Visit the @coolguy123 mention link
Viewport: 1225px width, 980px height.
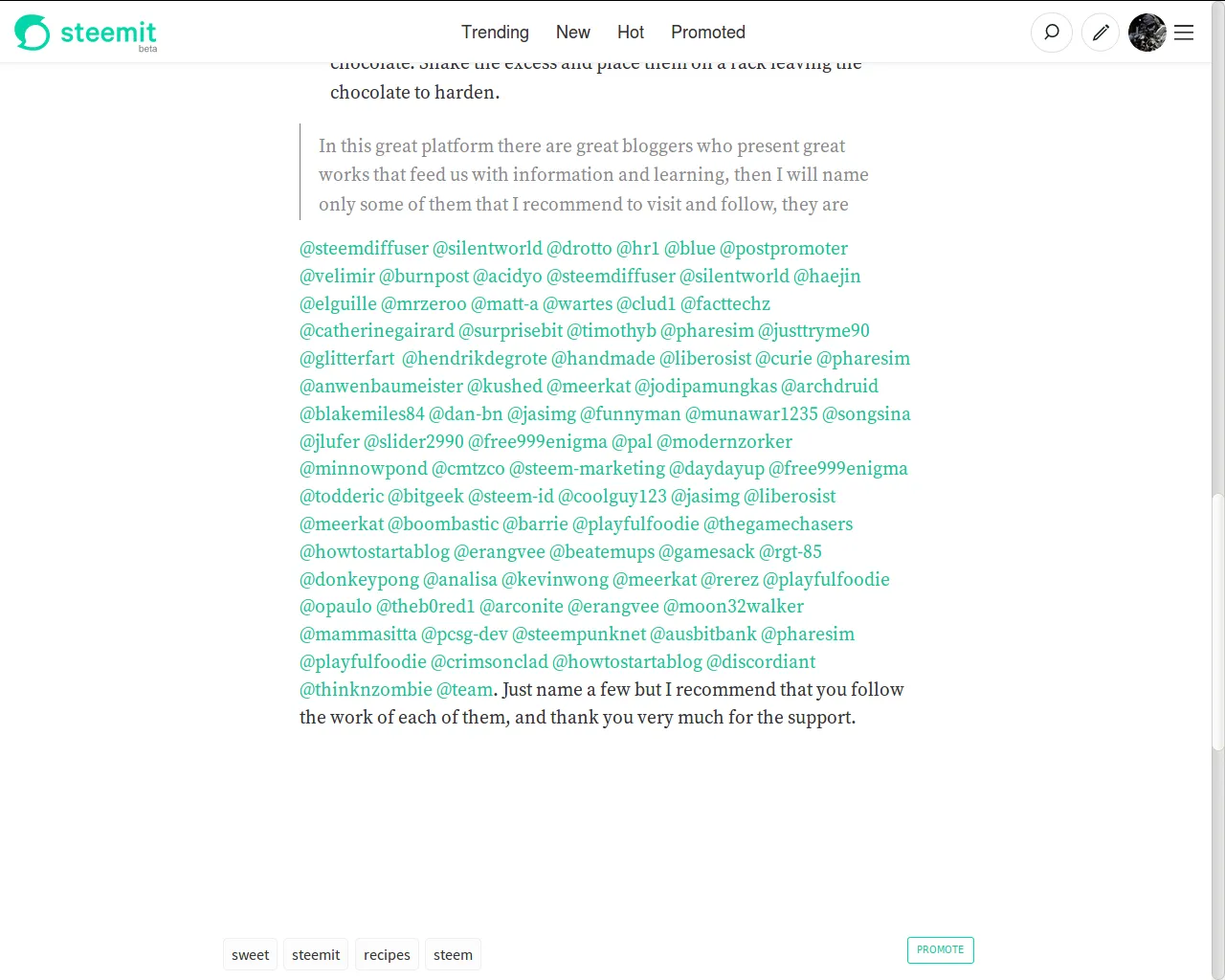pyautogui.click(x=612, y=497)
